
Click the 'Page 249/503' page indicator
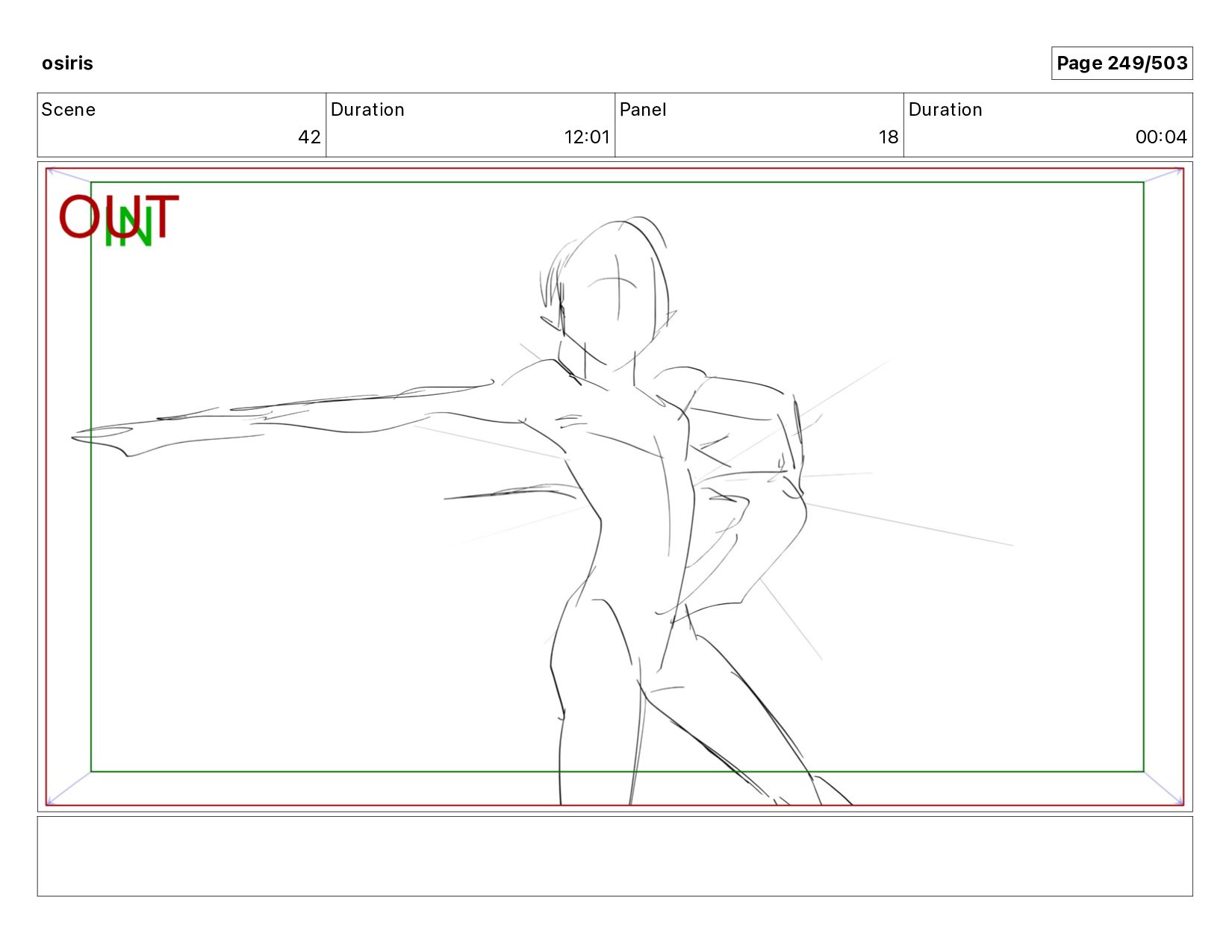(1121, 63)
